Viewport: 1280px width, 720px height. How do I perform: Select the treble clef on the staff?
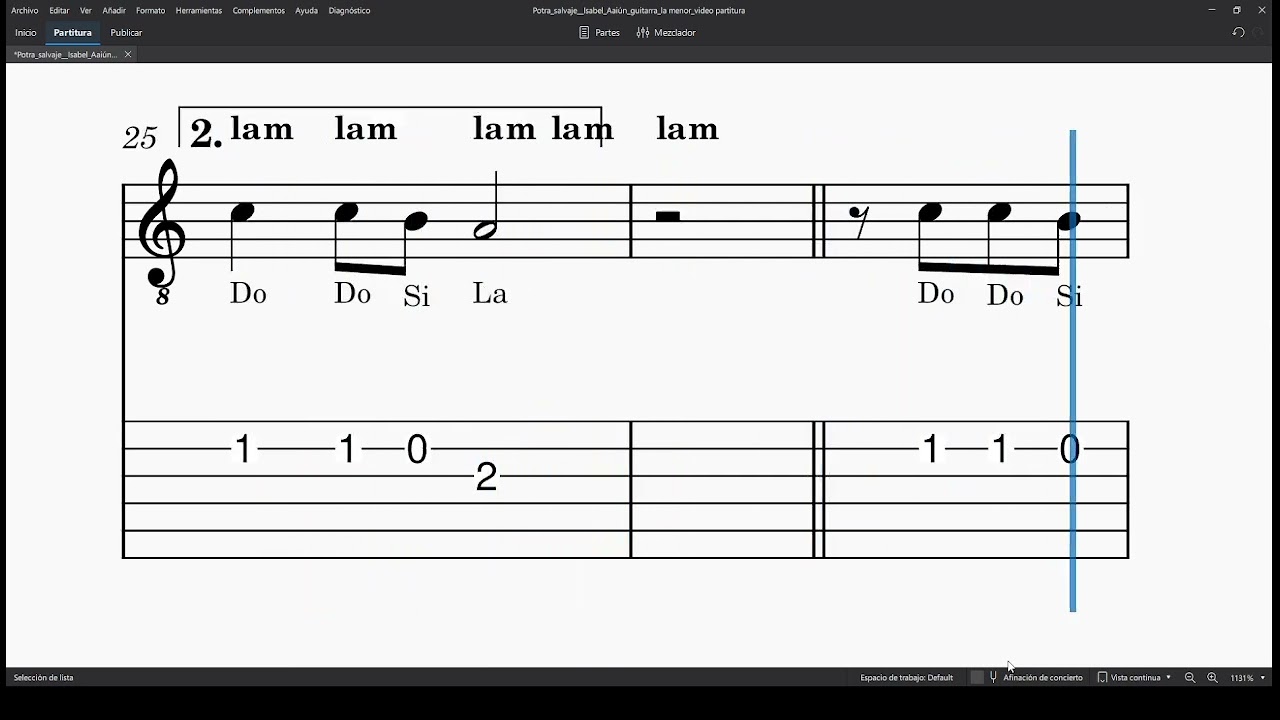[163, 231]
